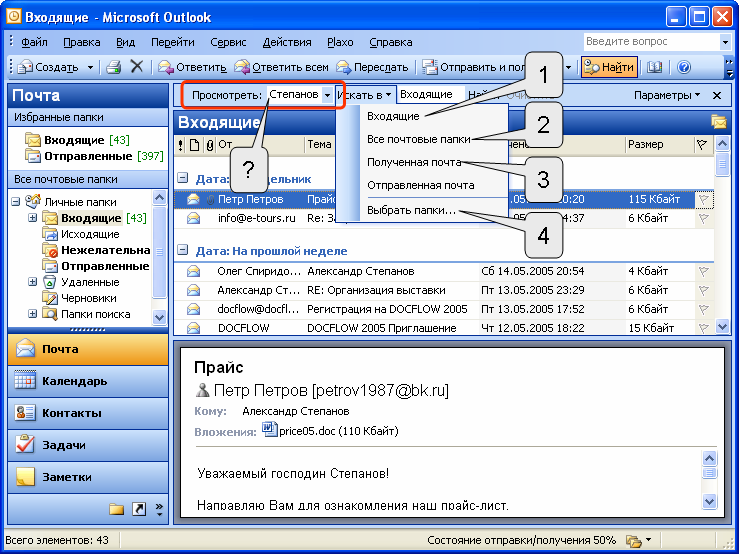This screenshot has width=739, height=554.
Task: Select the Удаленные folder
Action: coord(81,282)
